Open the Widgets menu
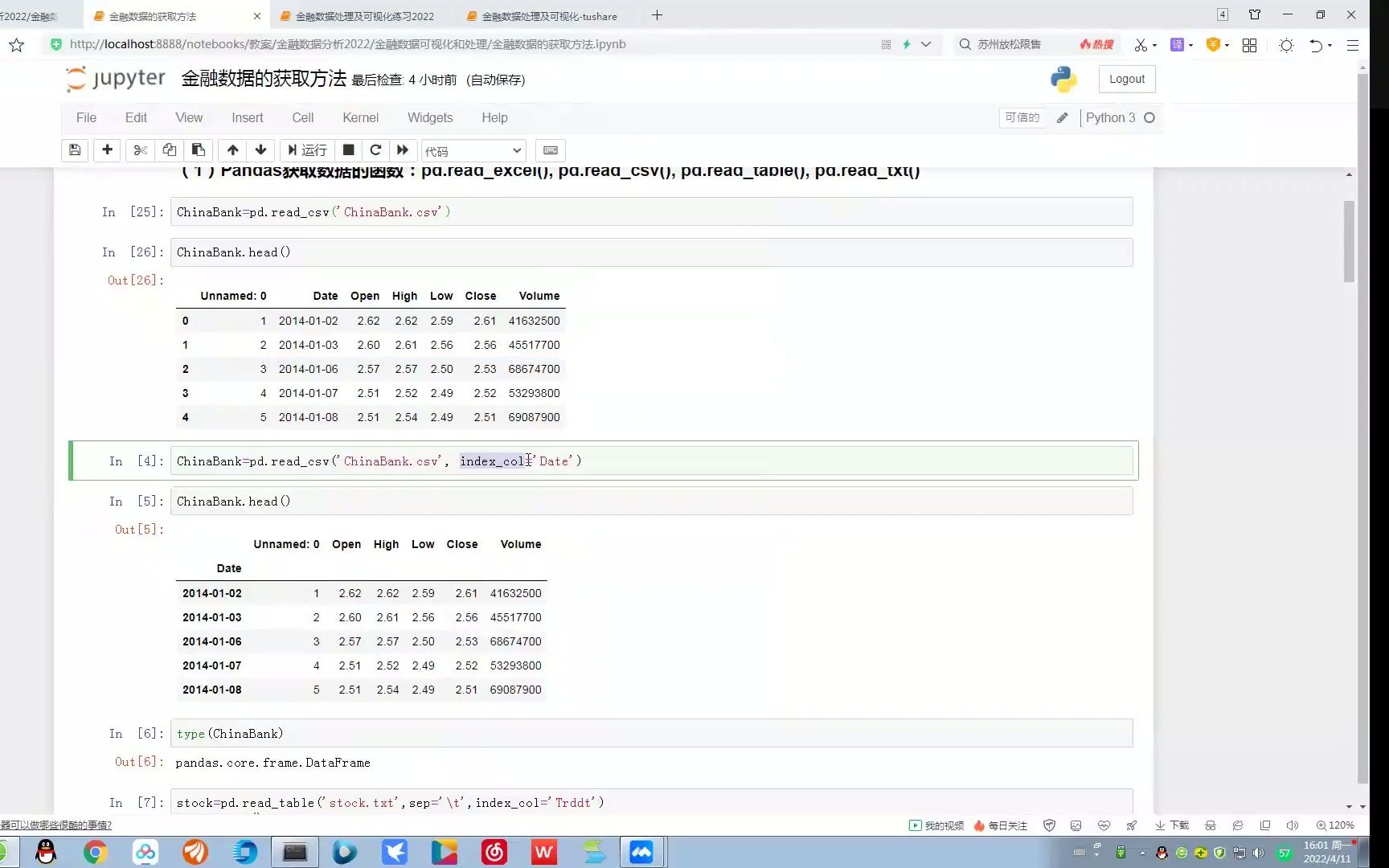 pos(430,117)
